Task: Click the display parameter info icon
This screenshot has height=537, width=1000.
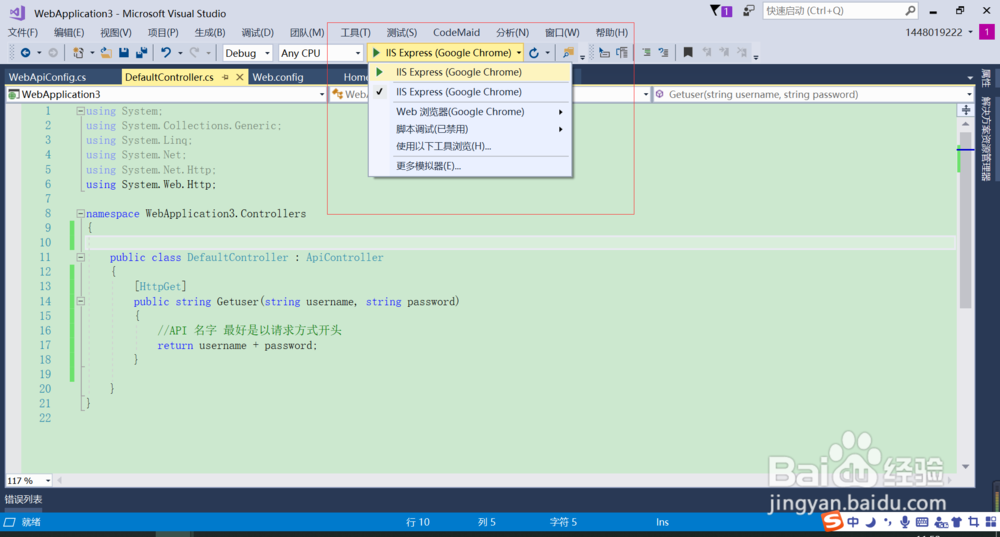Action: point(622,53)
